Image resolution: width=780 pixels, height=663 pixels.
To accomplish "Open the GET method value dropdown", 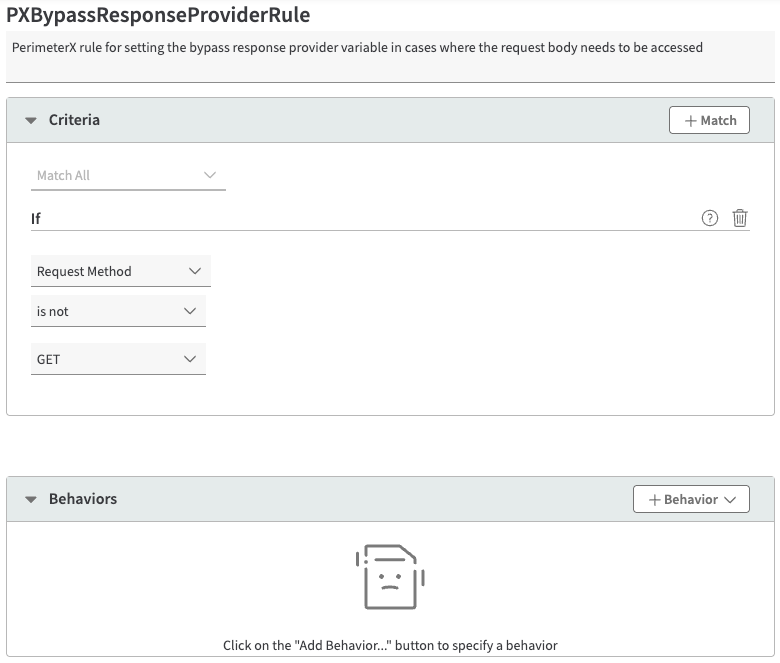I will (118, 359).
